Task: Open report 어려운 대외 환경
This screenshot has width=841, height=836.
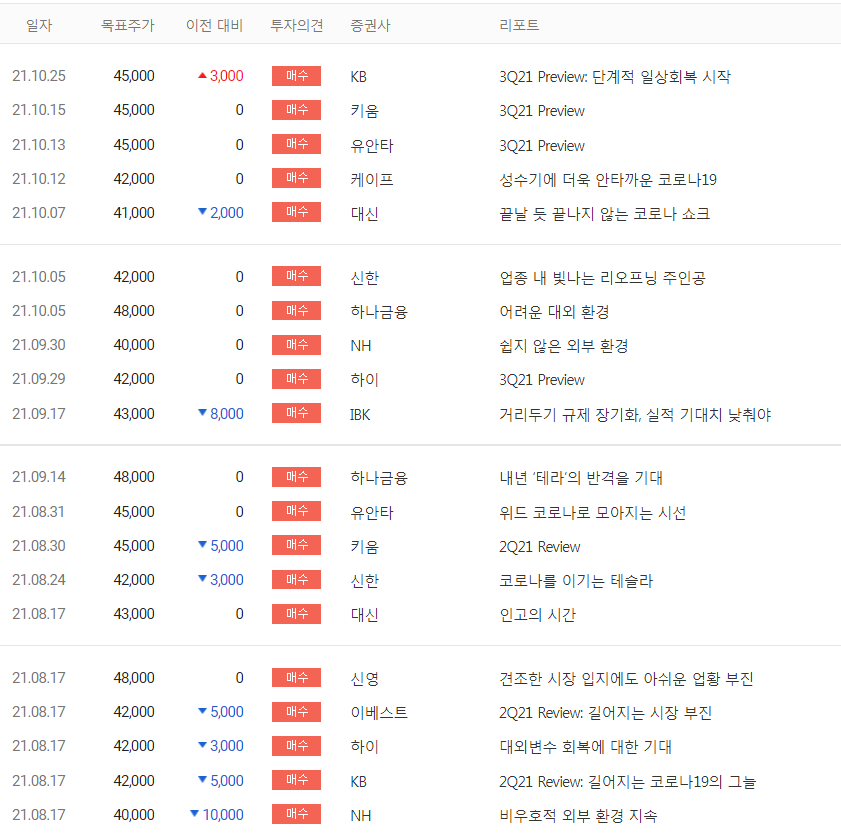Action: pyautogui.click(x=554, y=312)
